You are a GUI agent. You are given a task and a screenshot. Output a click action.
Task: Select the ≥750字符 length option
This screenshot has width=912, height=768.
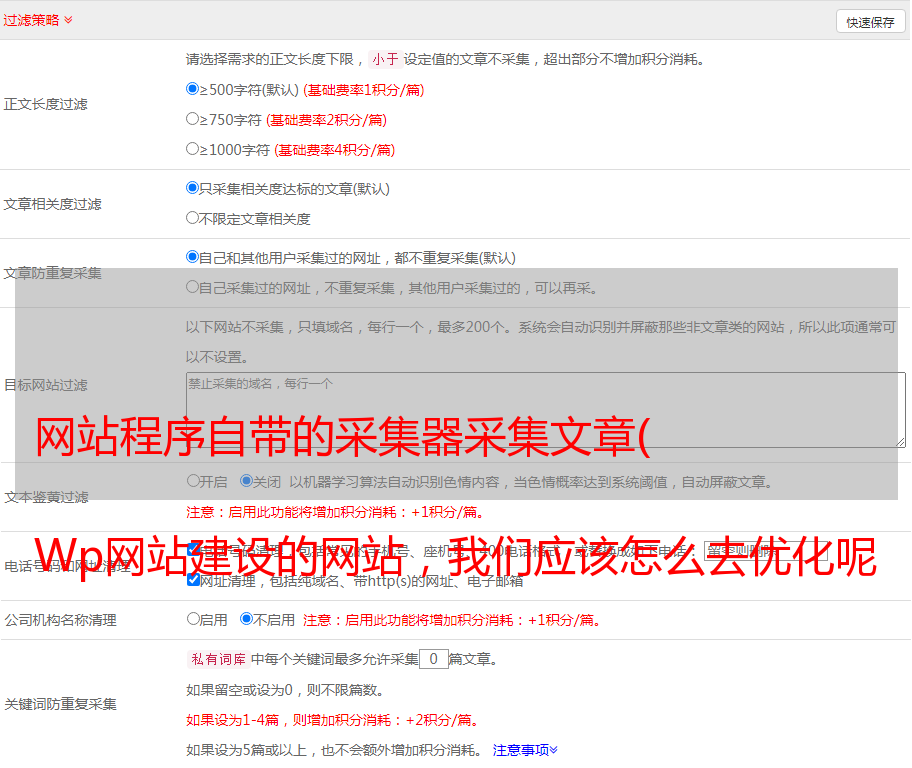pyautogui.click(x=192, y=119)
